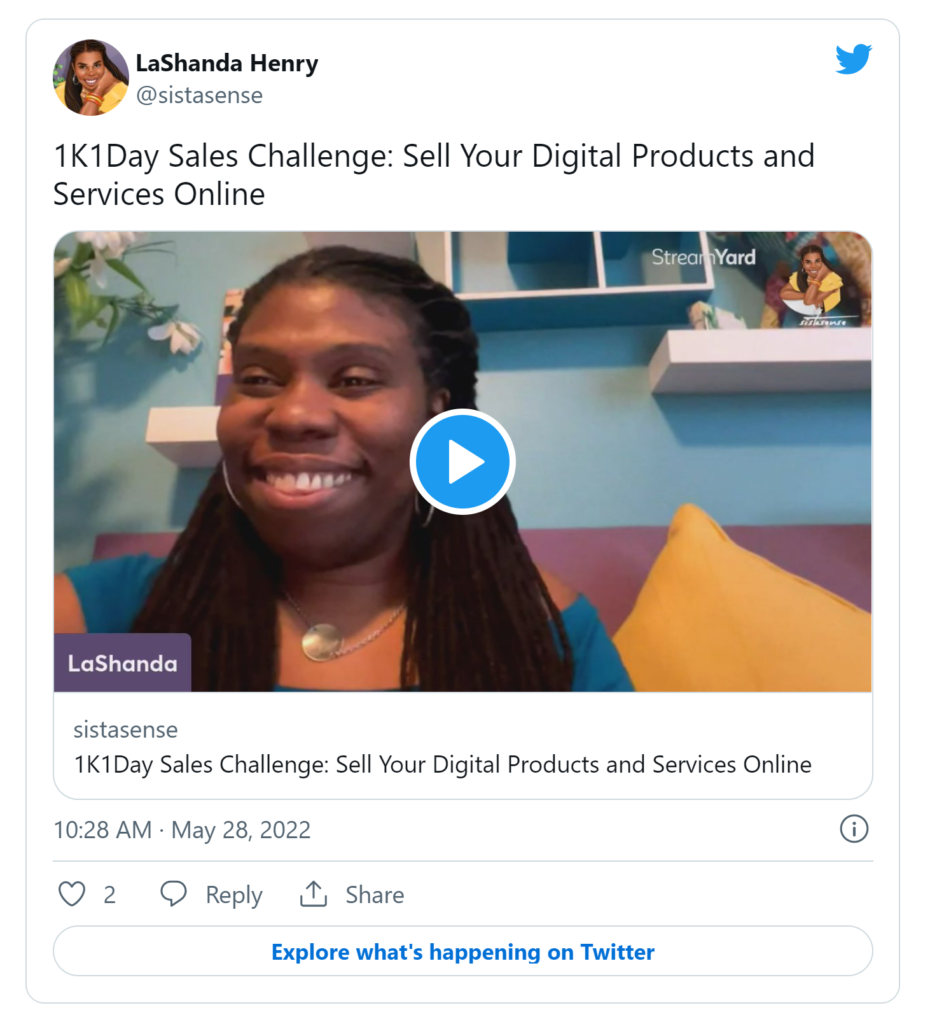937x1024 pixels.
Task: Click the likes count number 2
Action: 110,895
